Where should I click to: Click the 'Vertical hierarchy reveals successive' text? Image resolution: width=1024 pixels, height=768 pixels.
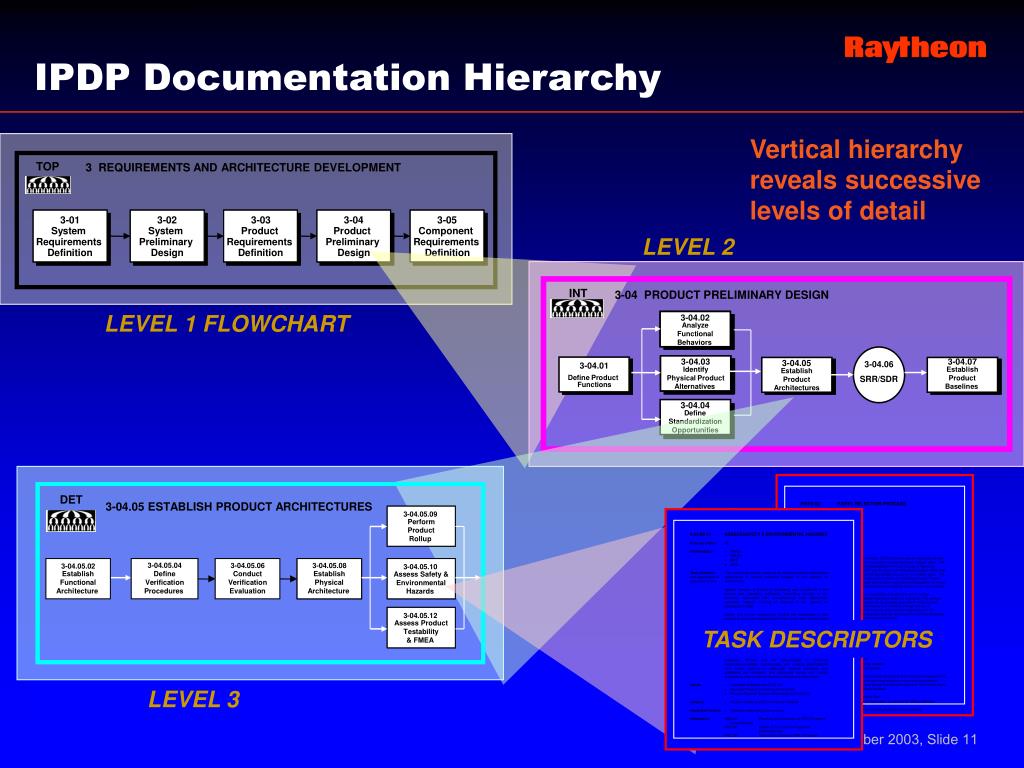click(x=865, y=165)
